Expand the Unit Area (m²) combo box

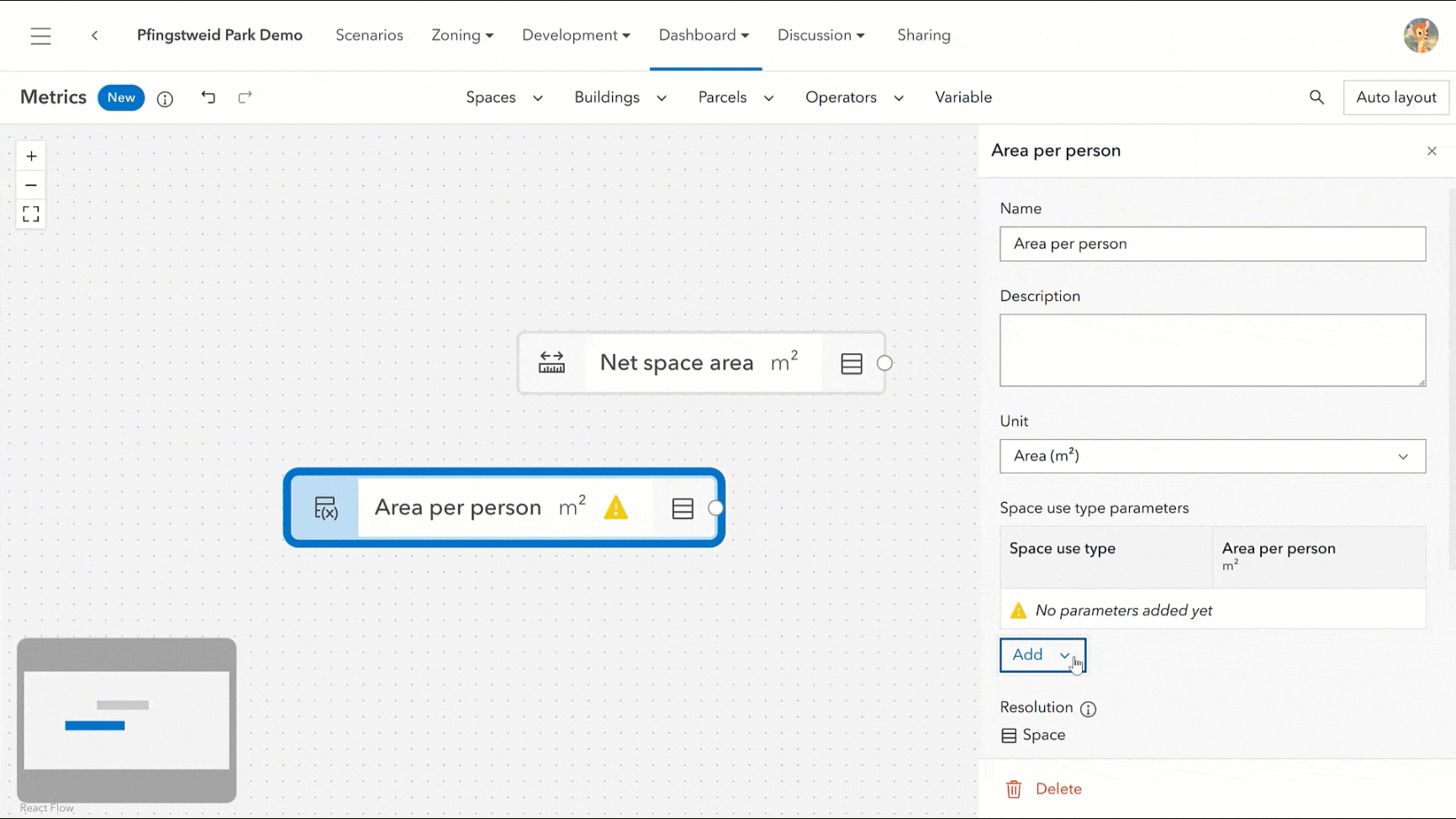coord(1212,457)
